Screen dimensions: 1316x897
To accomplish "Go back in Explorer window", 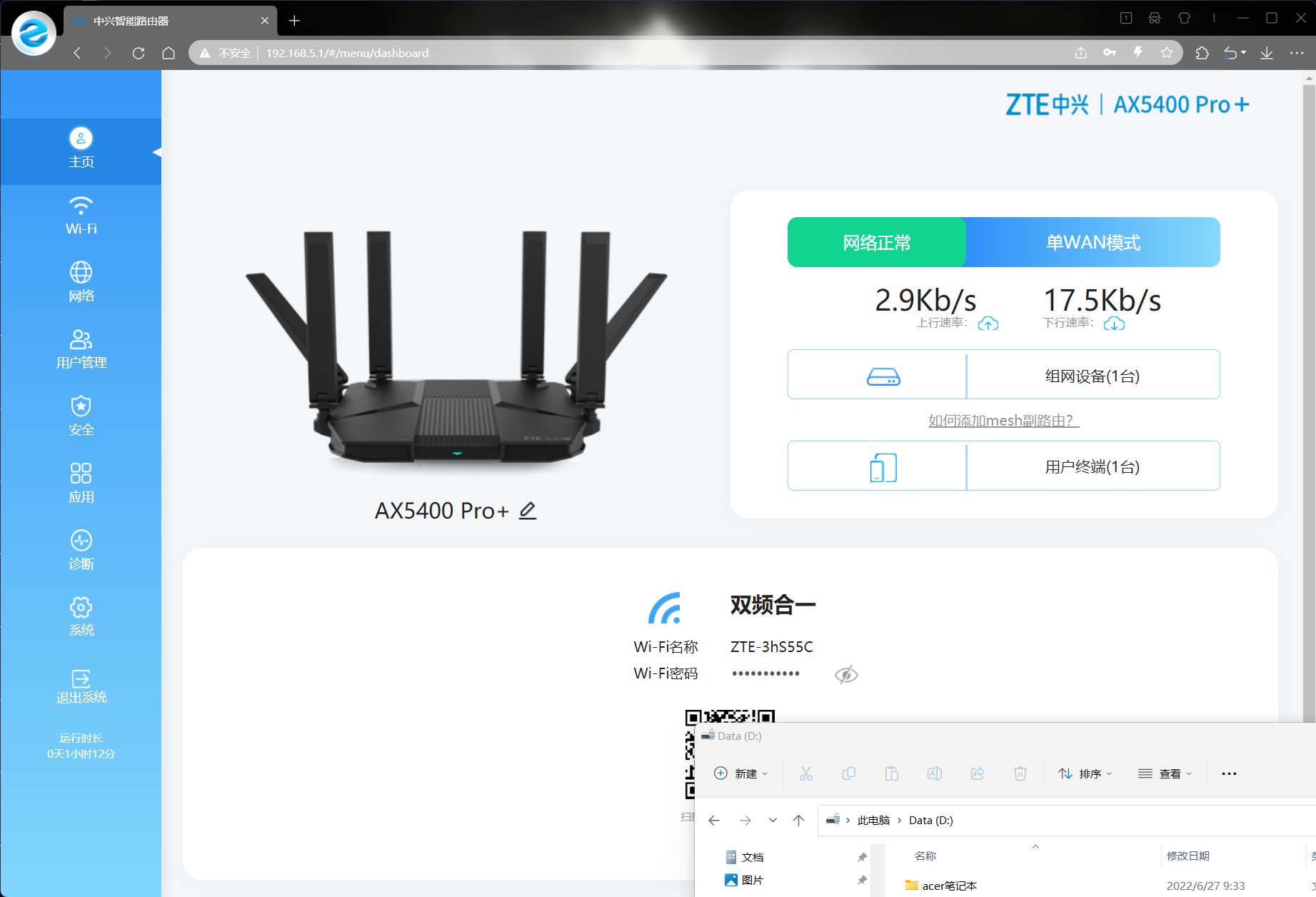I will coord(714,821).
